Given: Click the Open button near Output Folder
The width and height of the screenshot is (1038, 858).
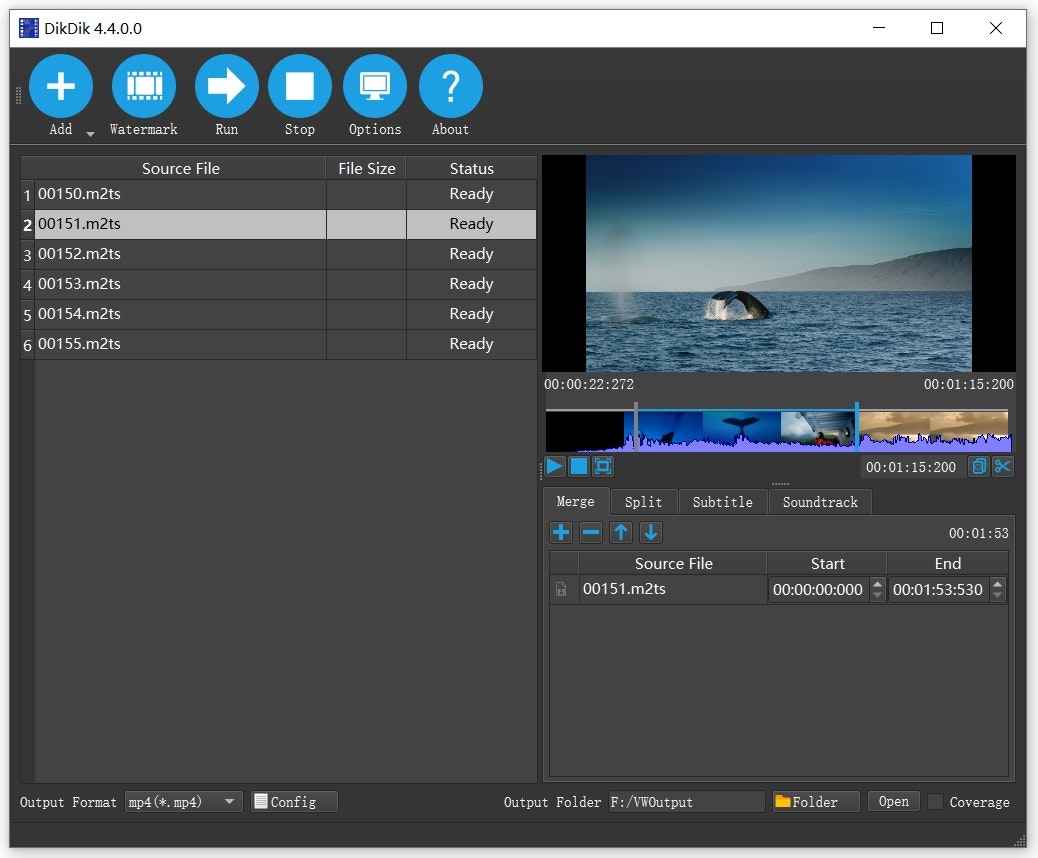Looking at the screenshot, I should tap(892, 801).
